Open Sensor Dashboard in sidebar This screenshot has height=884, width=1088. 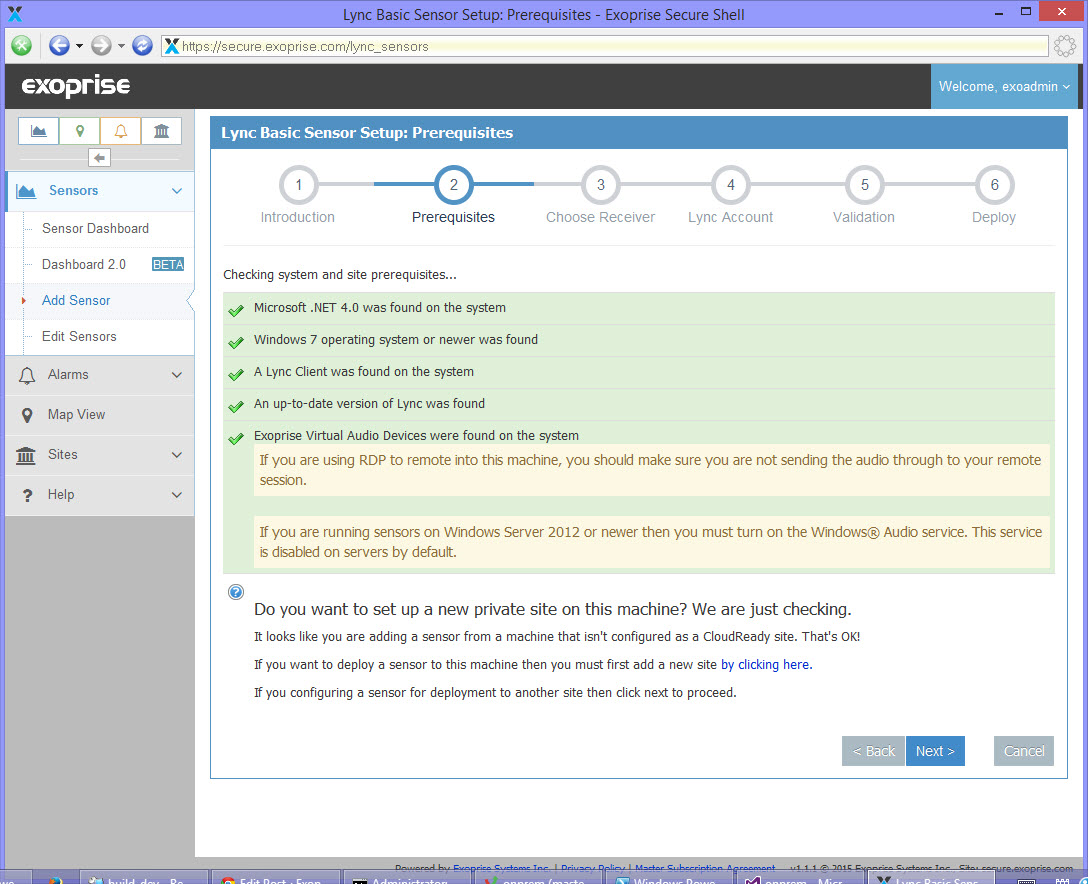click(95, 228)
